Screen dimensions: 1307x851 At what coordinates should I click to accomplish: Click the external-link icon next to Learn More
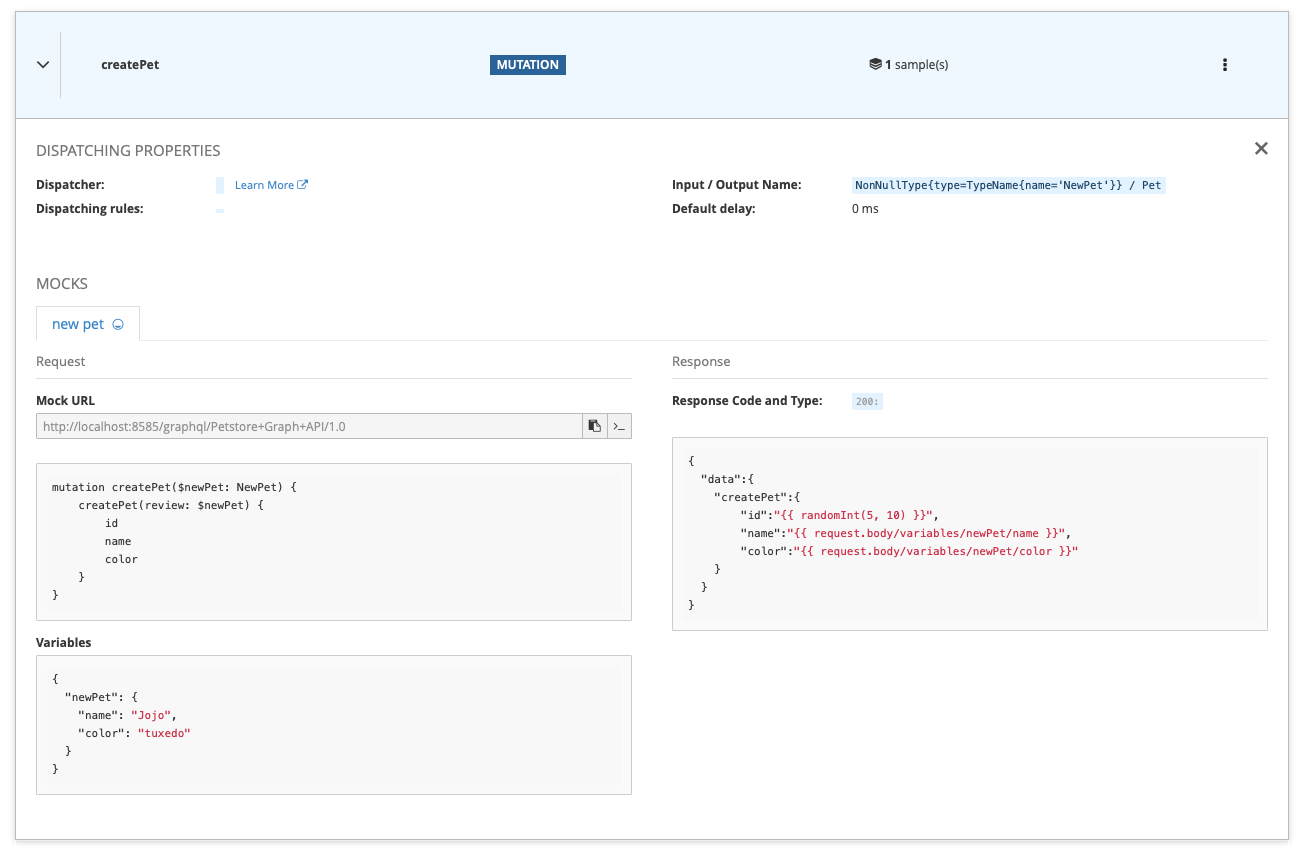(302, 184)
